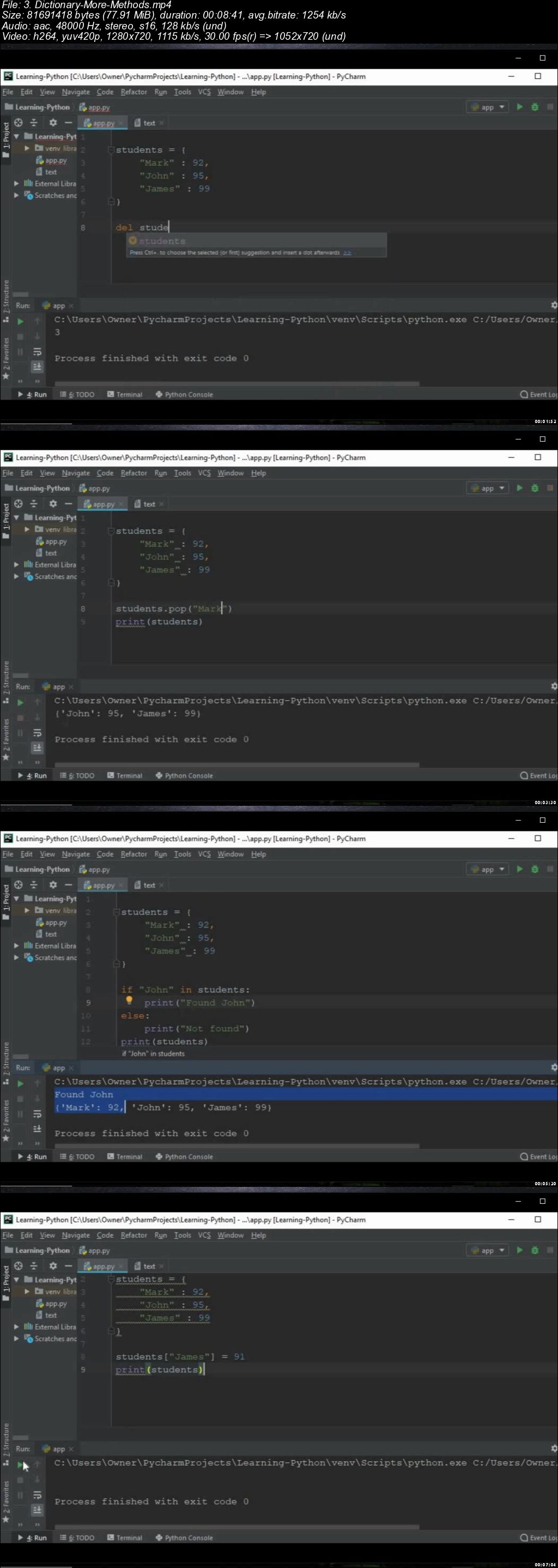Click students.pop("Mark") code line in editor

174,608
